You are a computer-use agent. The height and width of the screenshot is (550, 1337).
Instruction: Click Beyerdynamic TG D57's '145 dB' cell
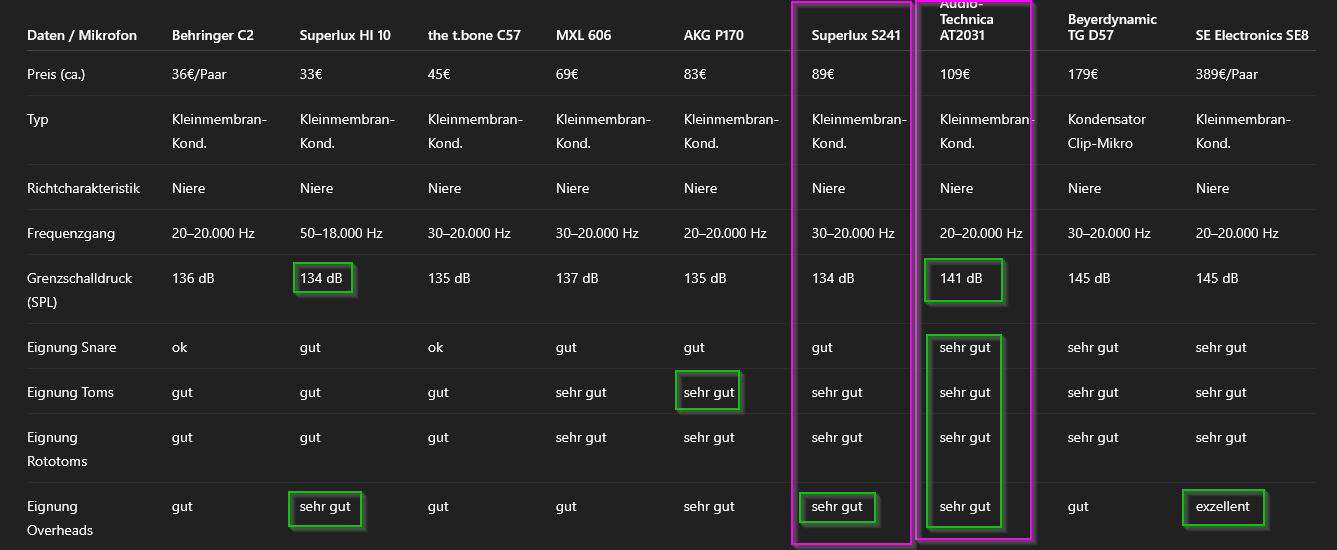(x=1089, y=278)
